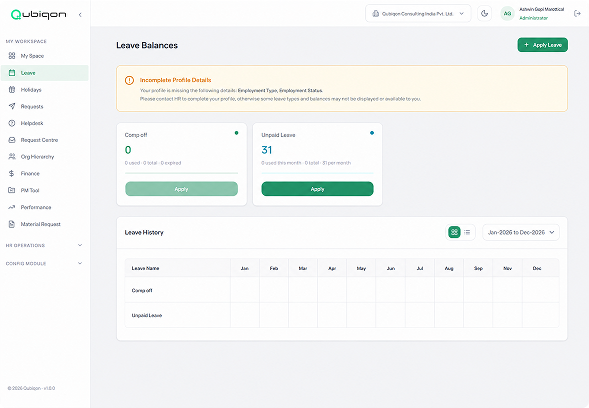The width and height of the screenshot is (589, 408).
Task: Click the Material Request document icon
Action: 12,224
